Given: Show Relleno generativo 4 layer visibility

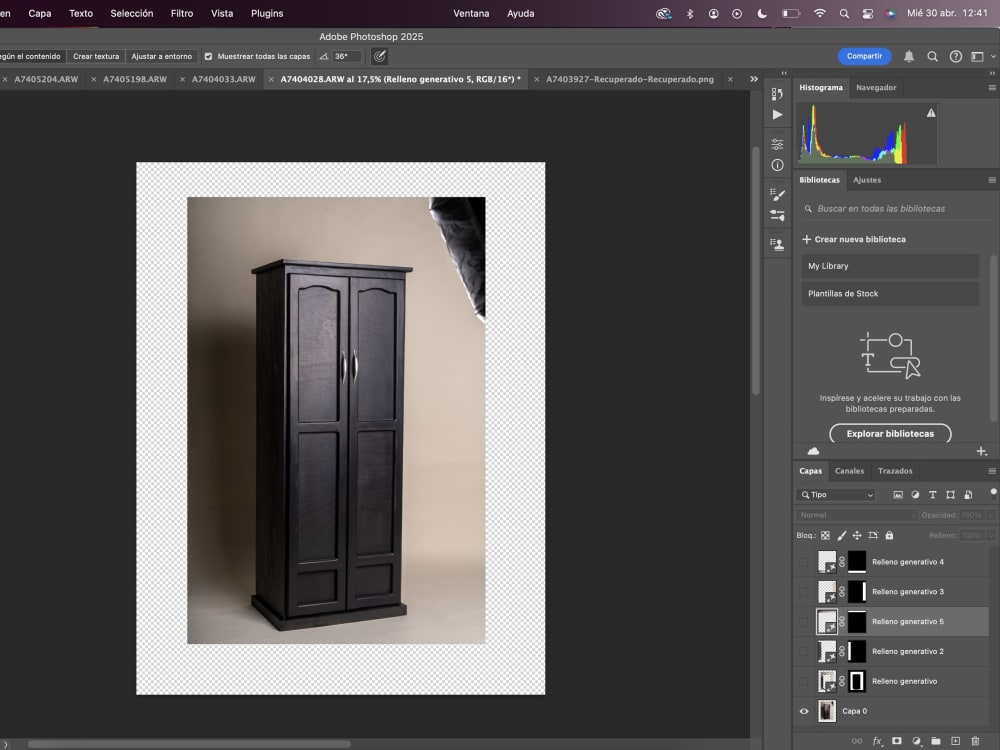Looking at the screenshot, I should tap(804, 562).
